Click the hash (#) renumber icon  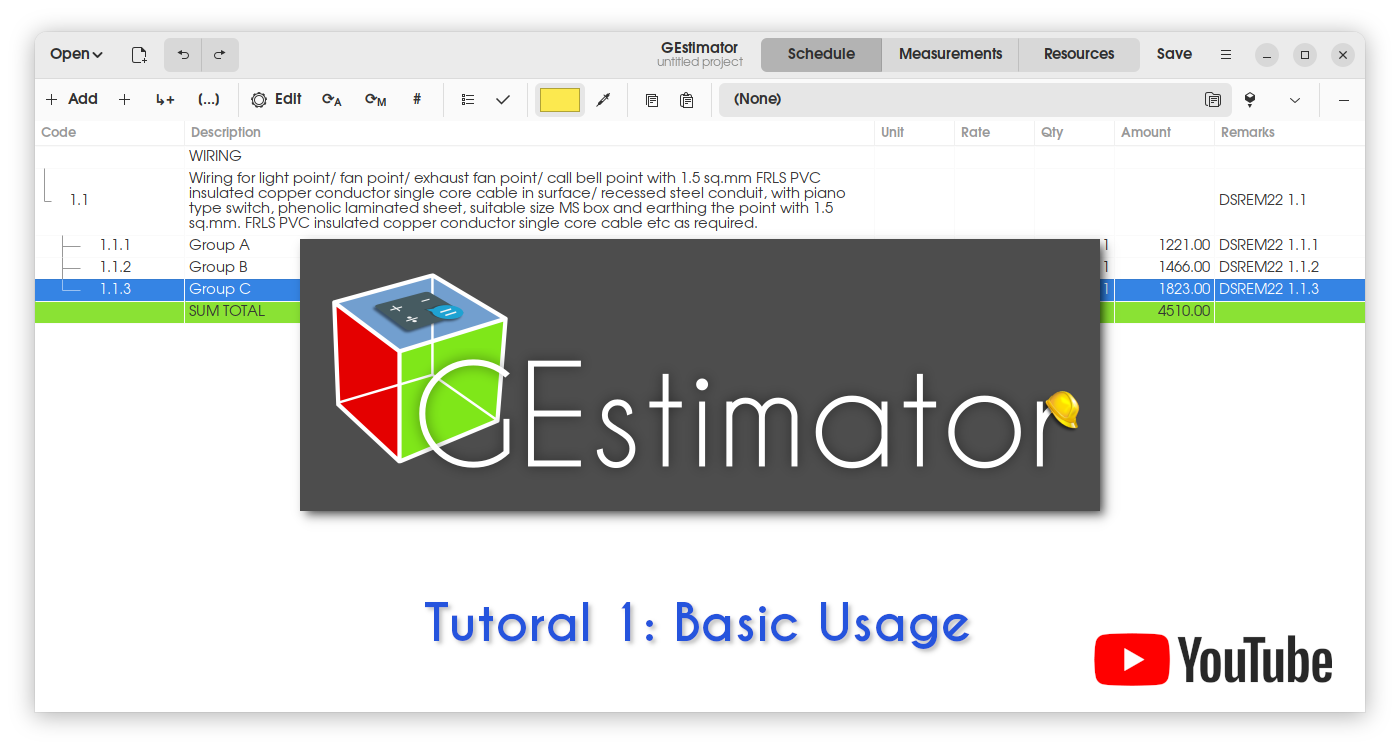tap(417, 99)
